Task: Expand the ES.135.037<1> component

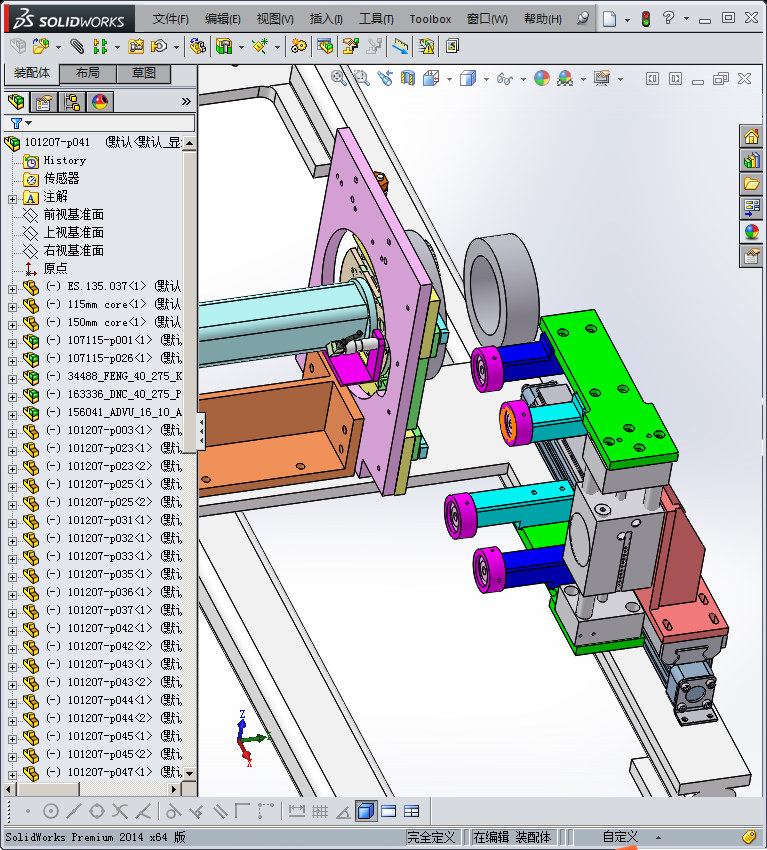Action: point(12,289)
